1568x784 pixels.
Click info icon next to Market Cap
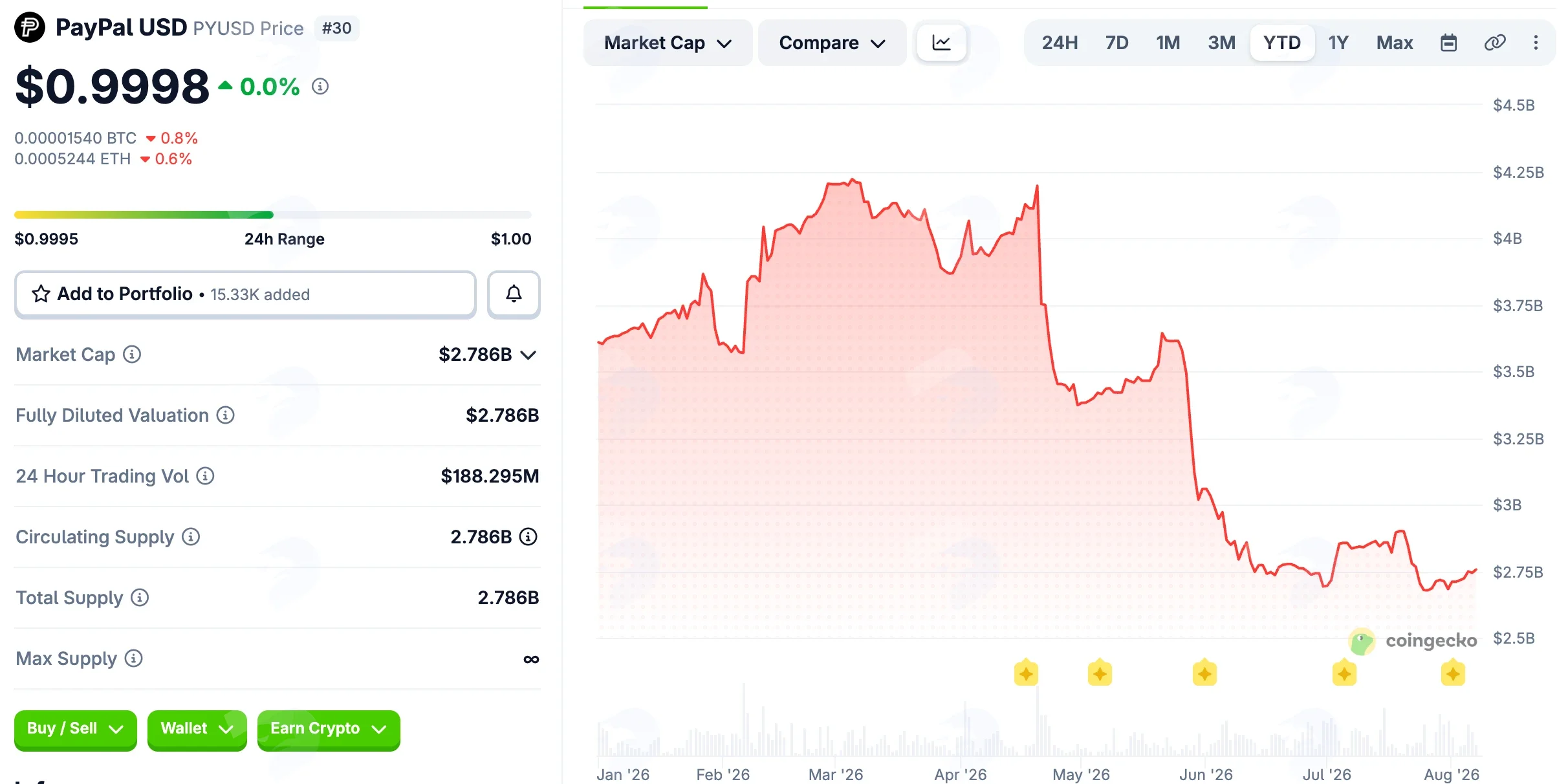132,354
